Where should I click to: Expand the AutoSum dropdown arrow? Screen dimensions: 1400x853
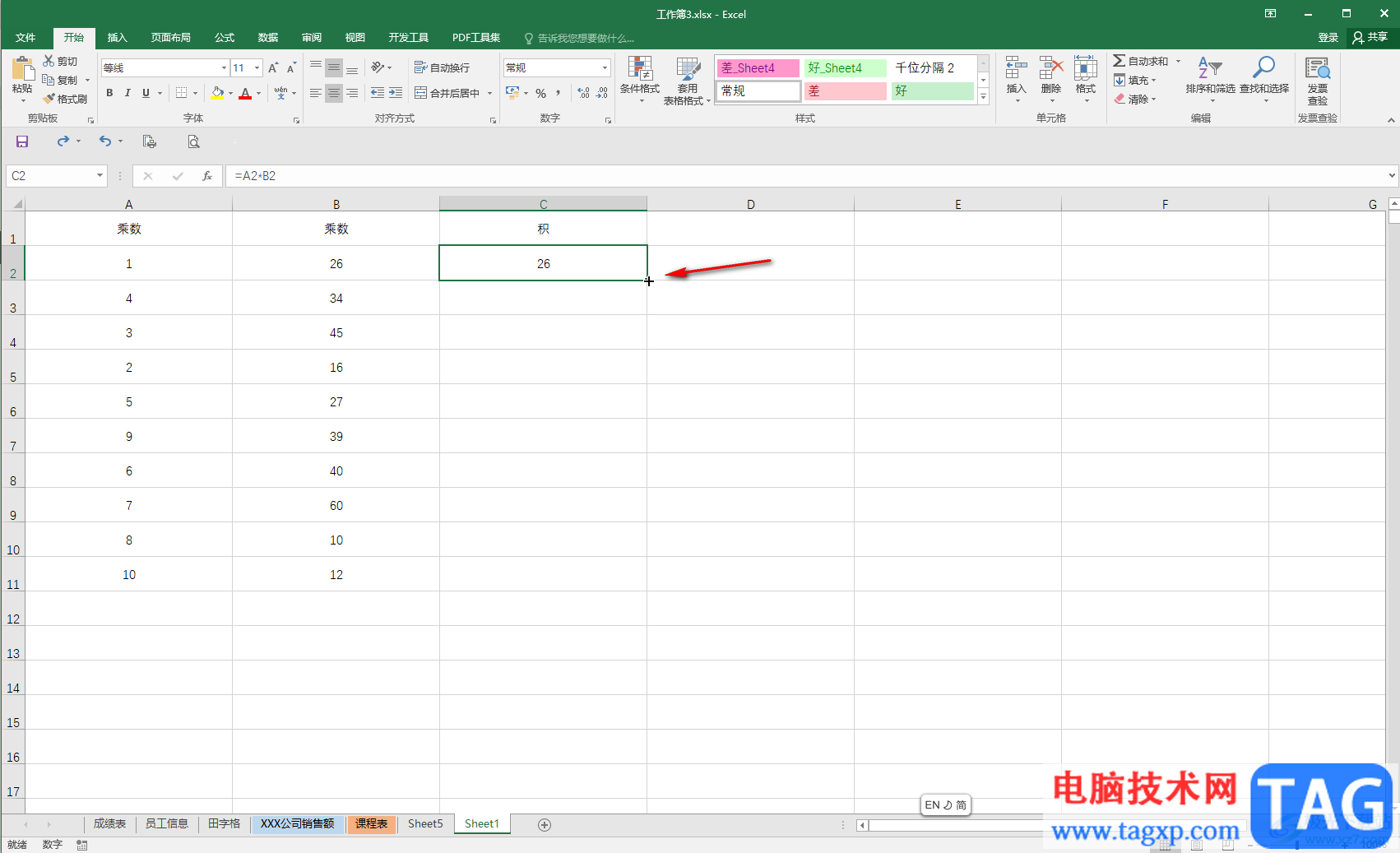click(x=1178, y=62)
